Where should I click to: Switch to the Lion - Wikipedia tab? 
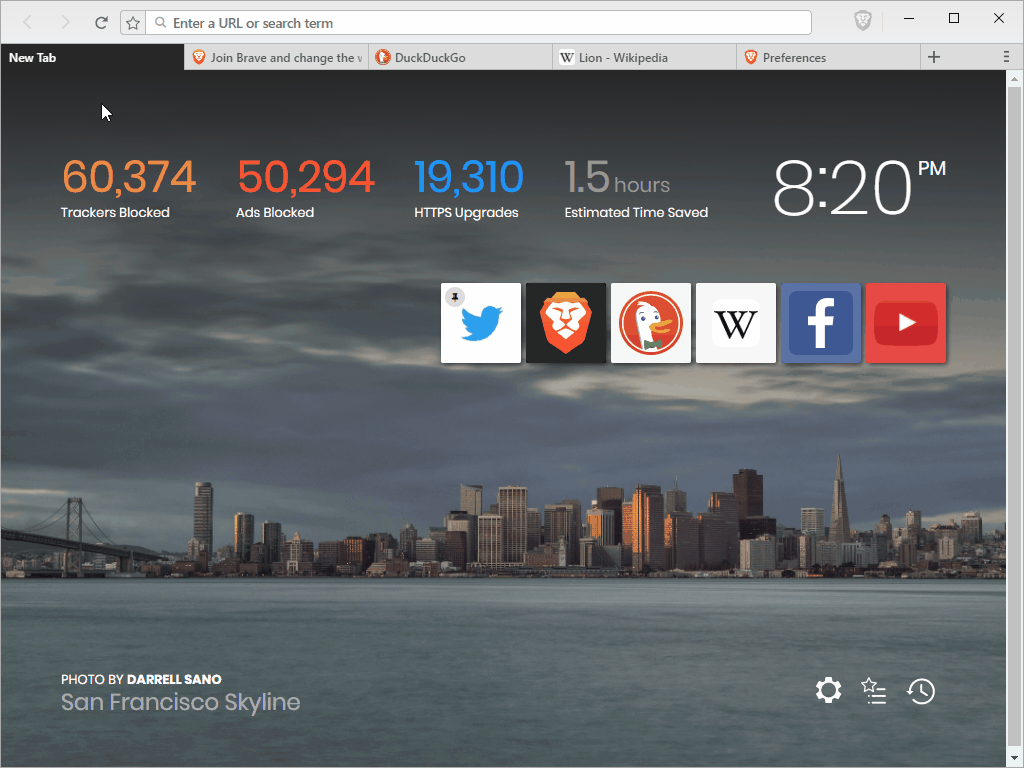[x=644, y=57]
